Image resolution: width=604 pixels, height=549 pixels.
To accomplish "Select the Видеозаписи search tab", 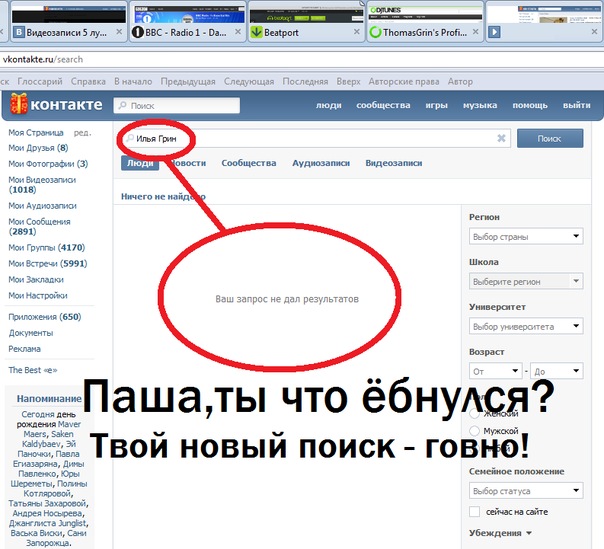I will 393,163.
